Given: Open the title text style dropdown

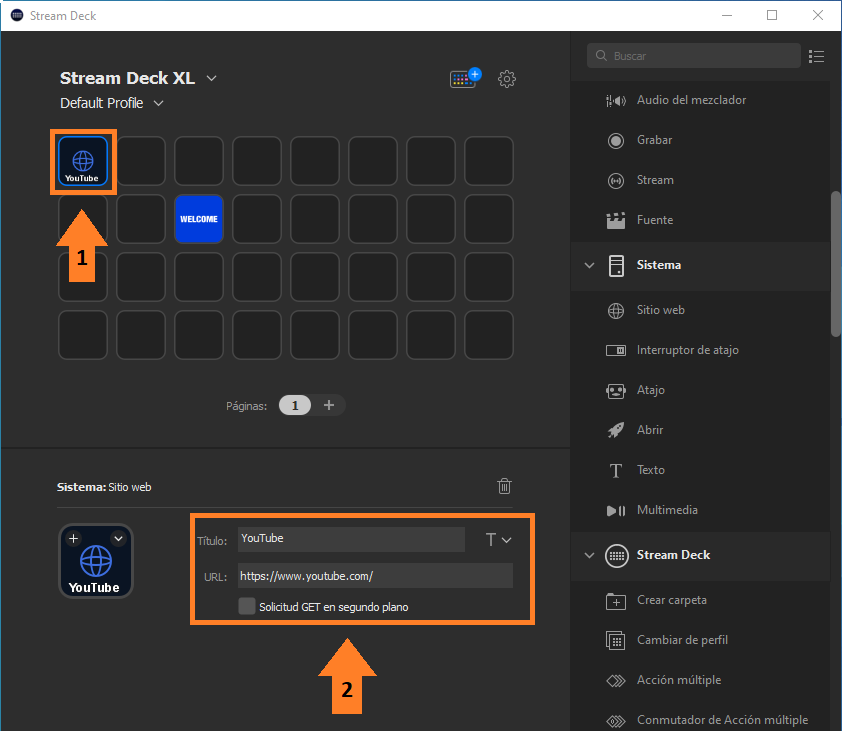Looking at the screenshot, I should point(498,540).
